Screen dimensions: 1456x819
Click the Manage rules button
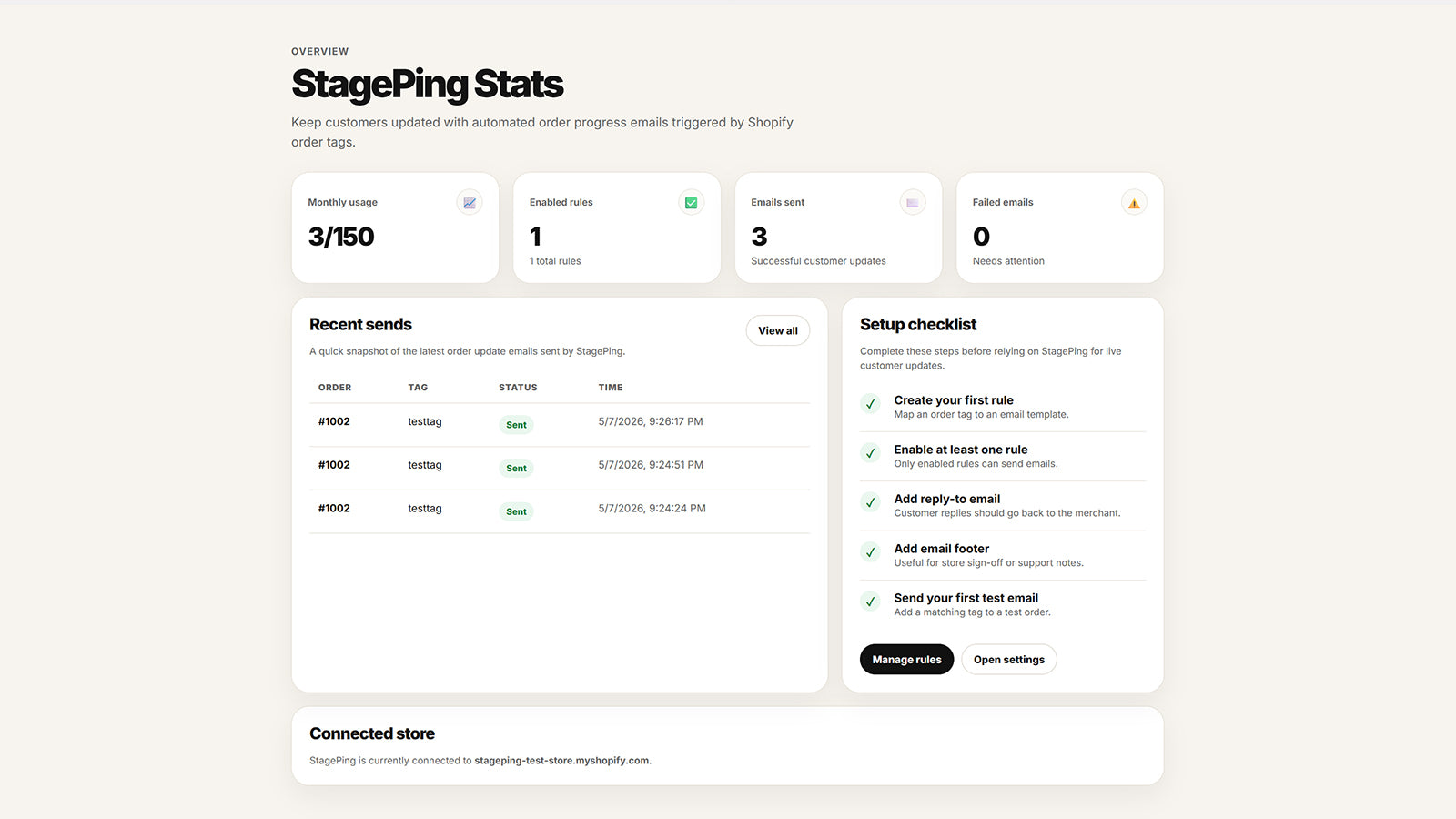tap(906, 660)
